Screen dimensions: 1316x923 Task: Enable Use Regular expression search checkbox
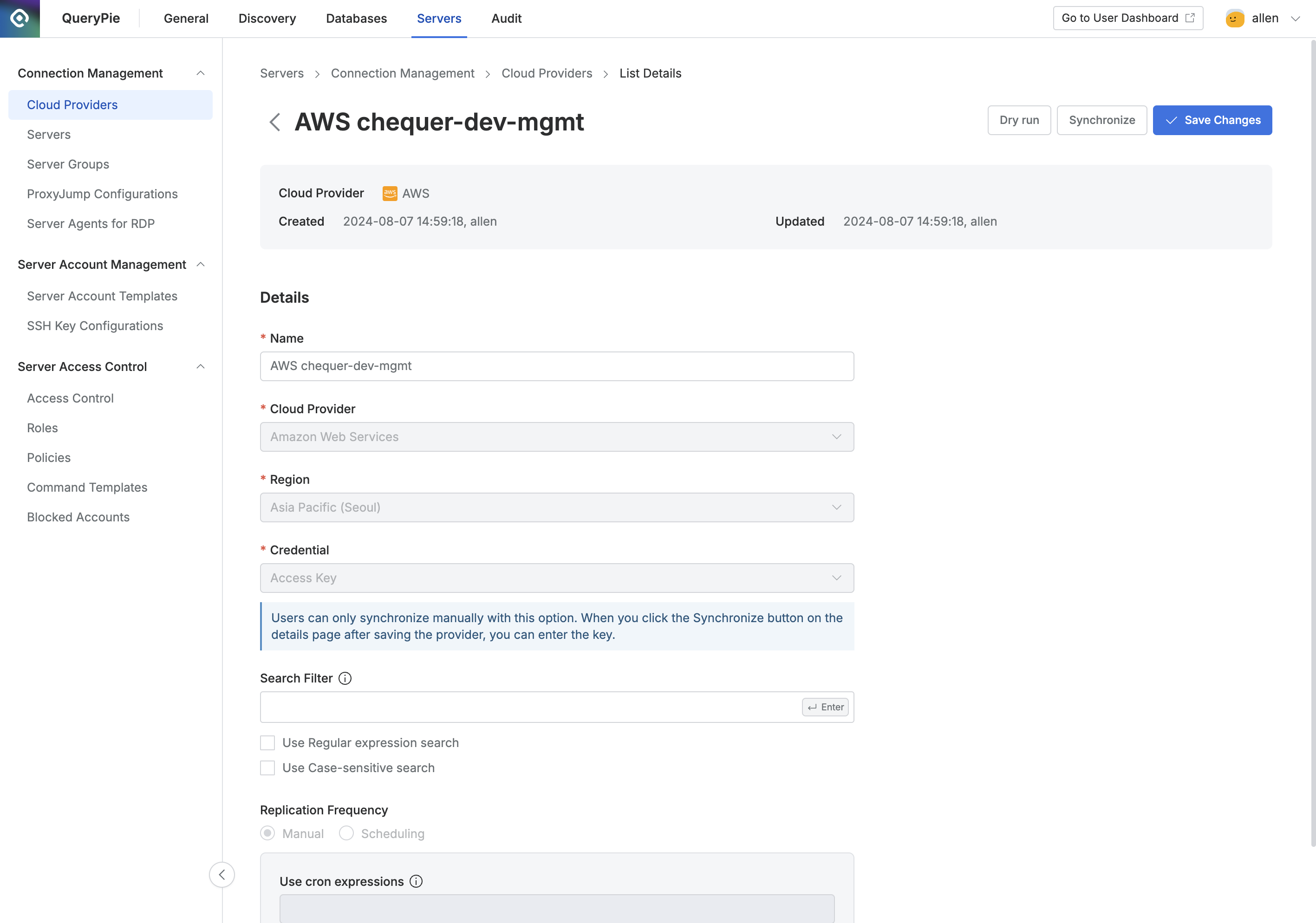click(x=267, y=742)
